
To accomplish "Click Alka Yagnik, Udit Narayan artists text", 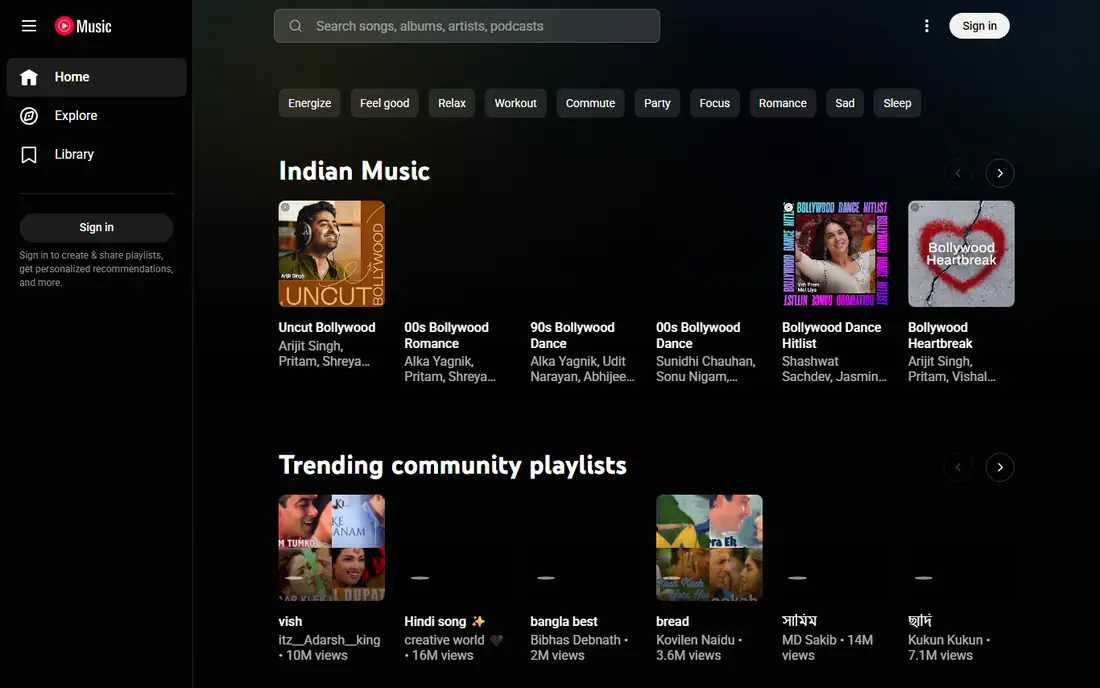I will tap(582, 369).
